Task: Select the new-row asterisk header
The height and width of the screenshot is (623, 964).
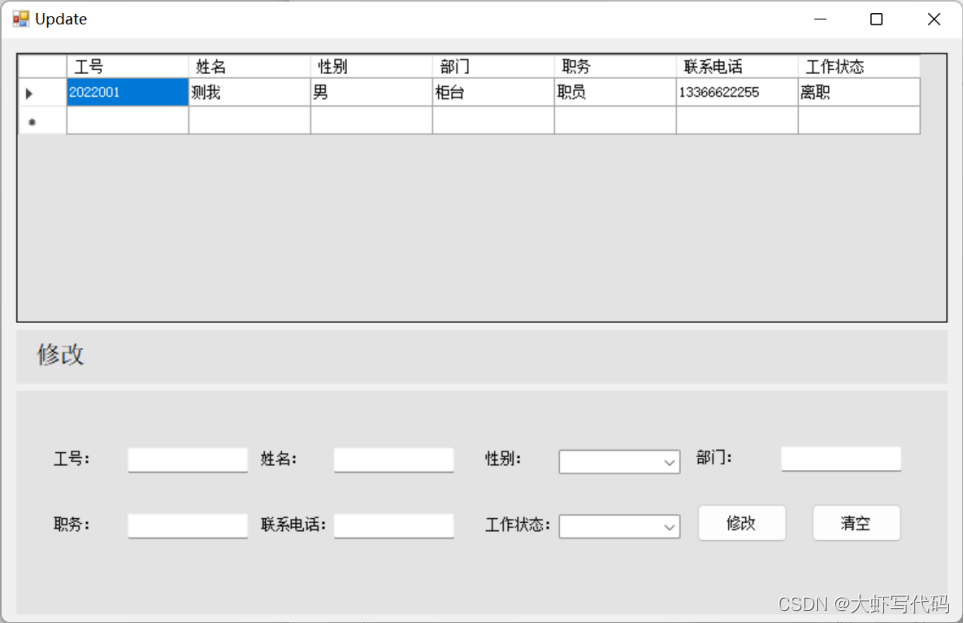Action: coord(42,121)
